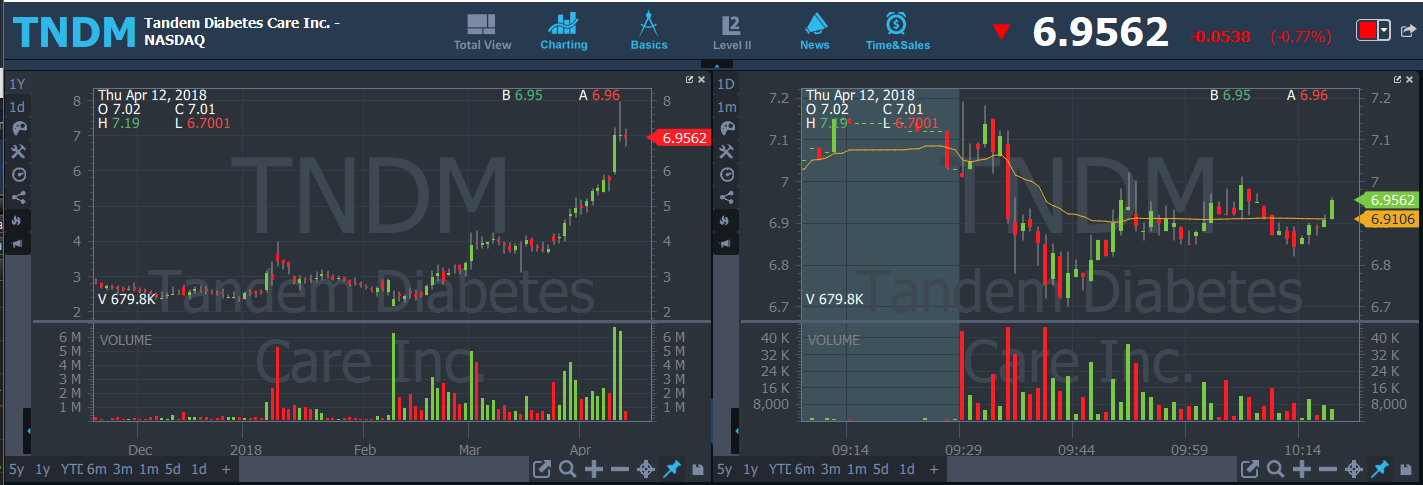Click the share arrow icon at top right

pyautogui.click(x=1408, y=31)
